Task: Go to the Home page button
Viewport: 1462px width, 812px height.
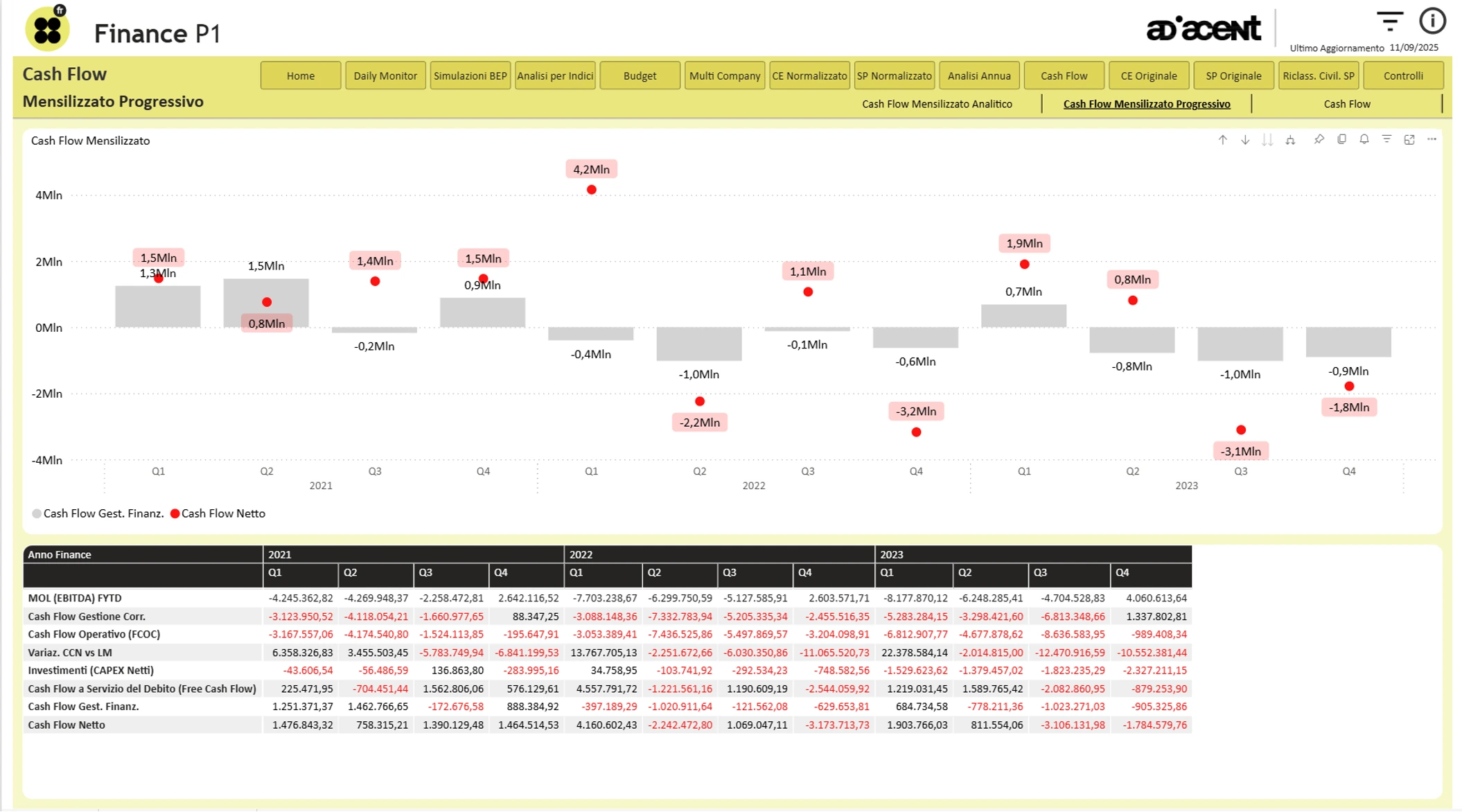Action: (x=300, y=76)
